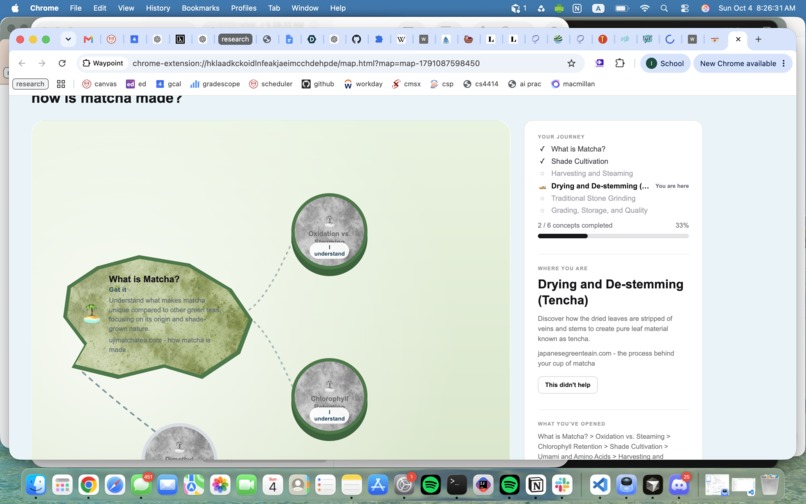Open Terminal from the dock

point(456,484)
